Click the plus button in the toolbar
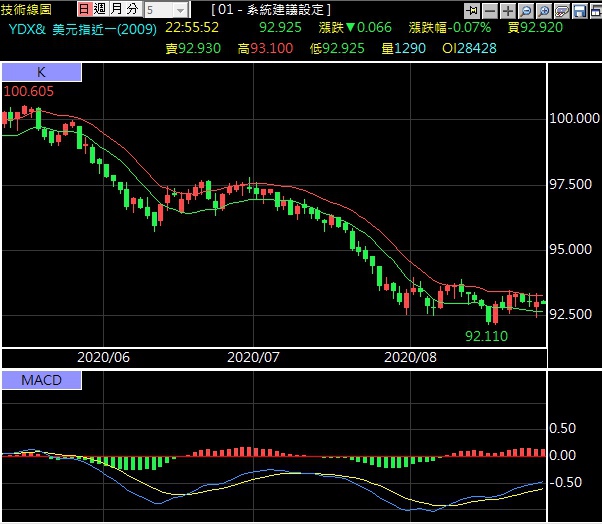 508,11
